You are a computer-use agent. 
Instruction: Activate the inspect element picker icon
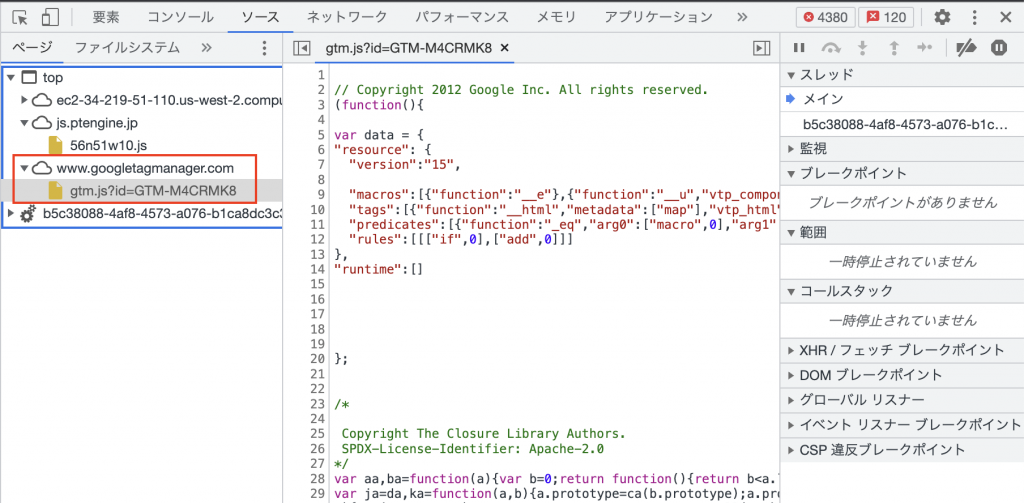21,17
